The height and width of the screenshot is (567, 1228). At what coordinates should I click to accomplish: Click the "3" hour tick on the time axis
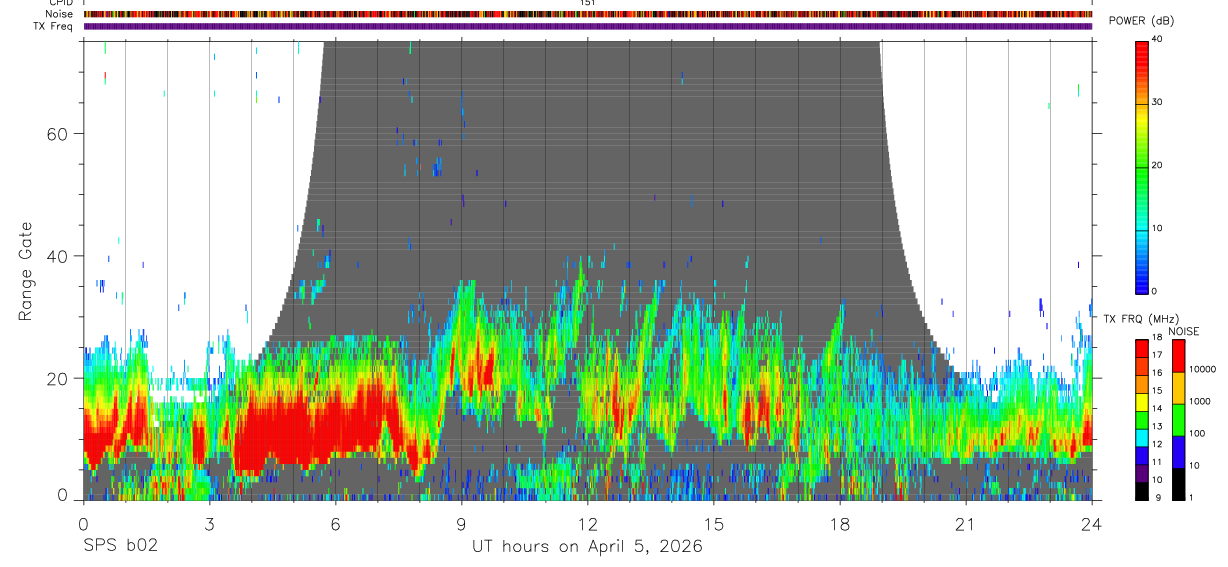point(209,524)
